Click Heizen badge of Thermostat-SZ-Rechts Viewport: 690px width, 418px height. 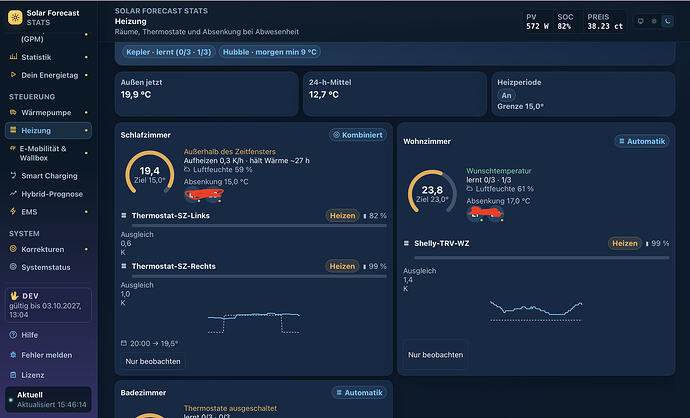(342, 266)
